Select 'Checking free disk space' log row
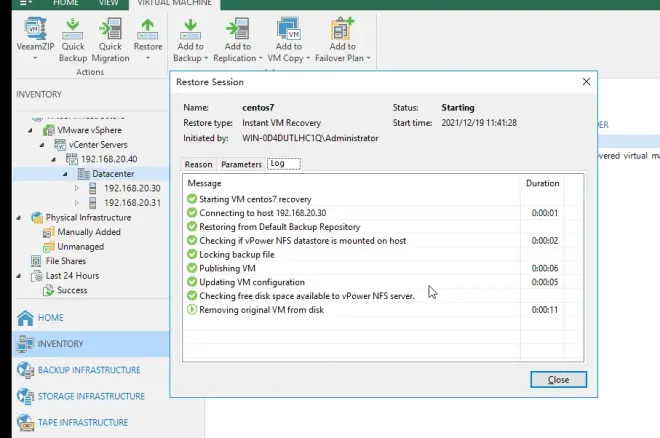The width and height of the screenshot is (660, 438). (383, 296)
